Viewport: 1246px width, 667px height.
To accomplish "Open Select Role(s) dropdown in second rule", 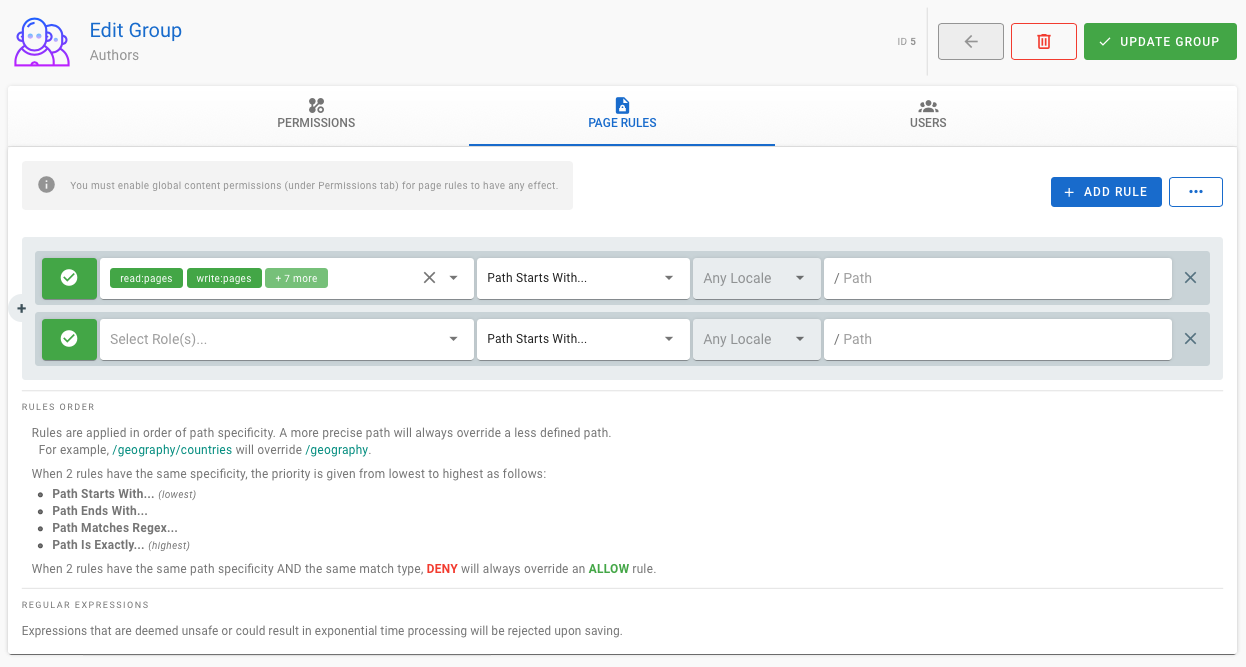I will (x=287, y=339).
